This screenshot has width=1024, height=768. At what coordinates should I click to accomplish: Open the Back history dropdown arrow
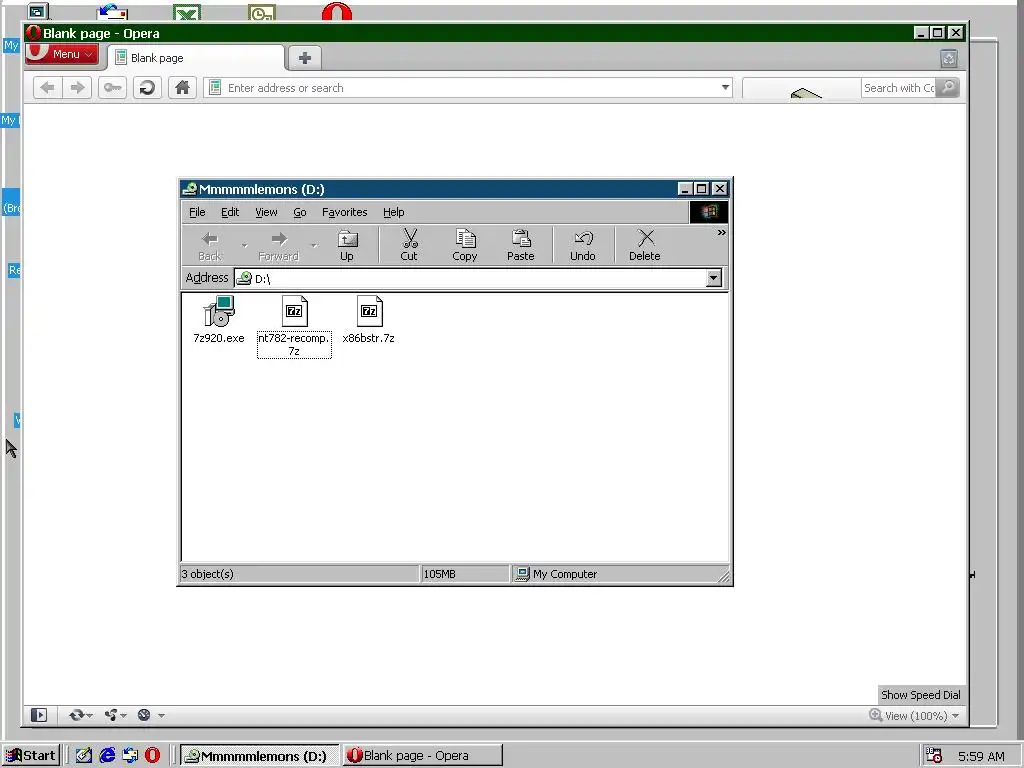coord(244,246)
